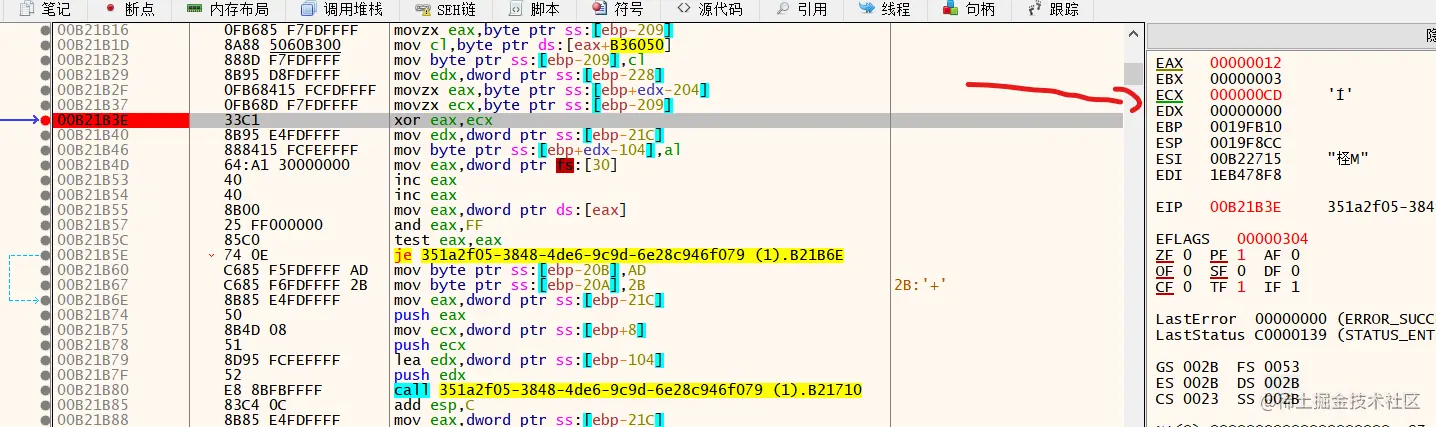Click opcode bytes E8 8BFBFFFF
The height and width of the screenshot is (427, 1436).
274,390
